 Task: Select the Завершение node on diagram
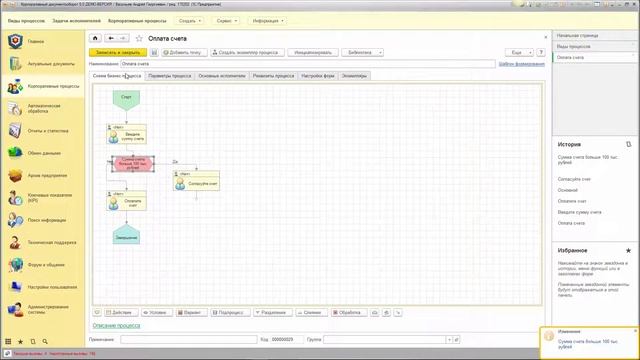(x=126, y=234)
